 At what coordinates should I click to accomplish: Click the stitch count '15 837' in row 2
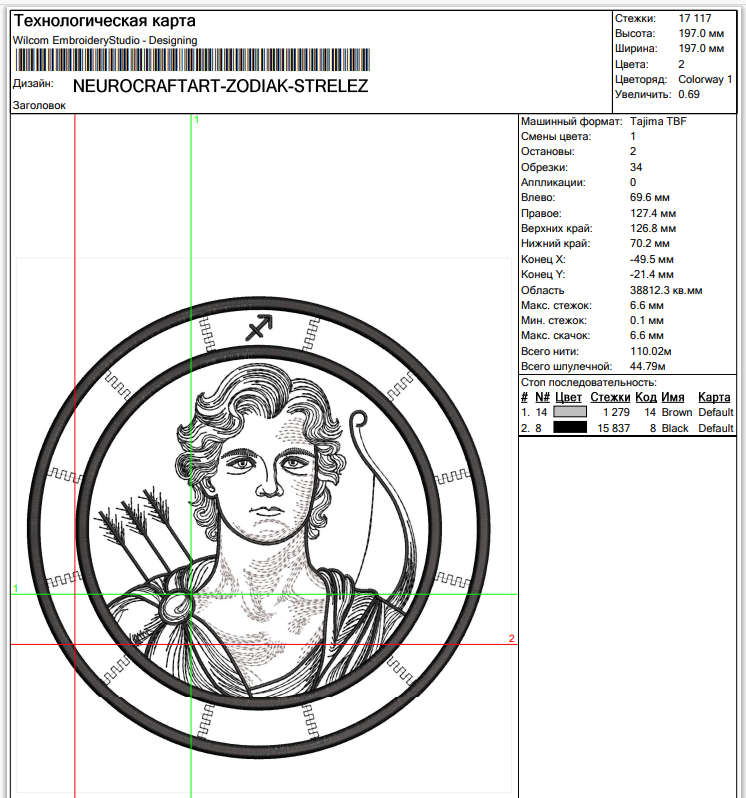tap(613, 429)
